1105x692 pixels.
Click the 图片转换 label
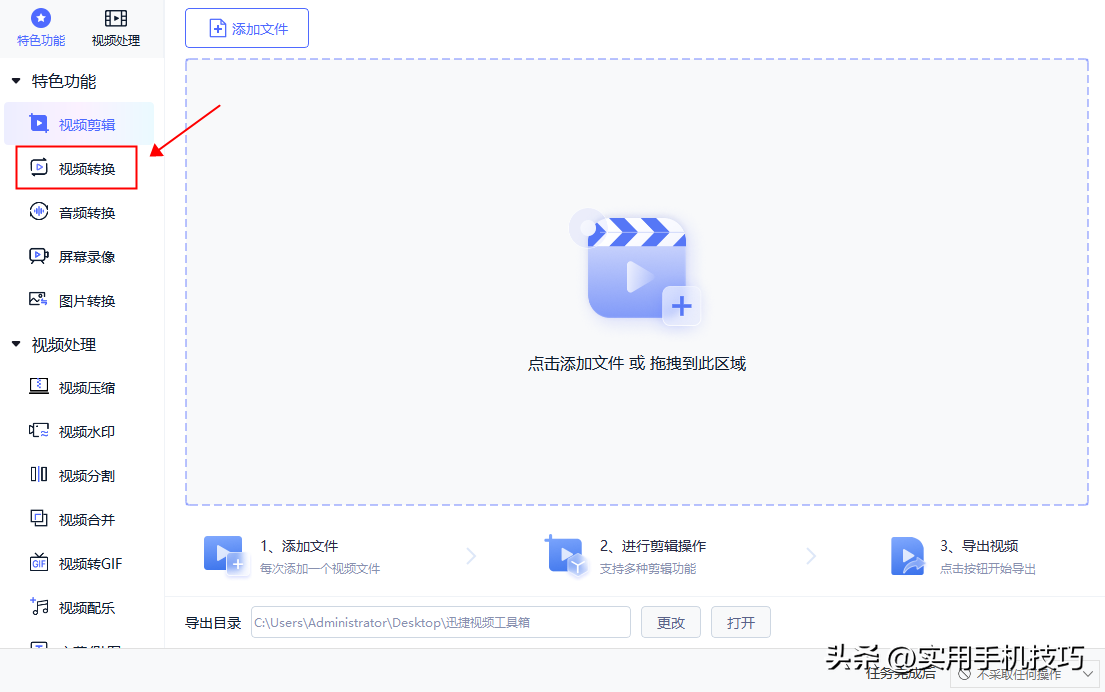click(87, 301)
